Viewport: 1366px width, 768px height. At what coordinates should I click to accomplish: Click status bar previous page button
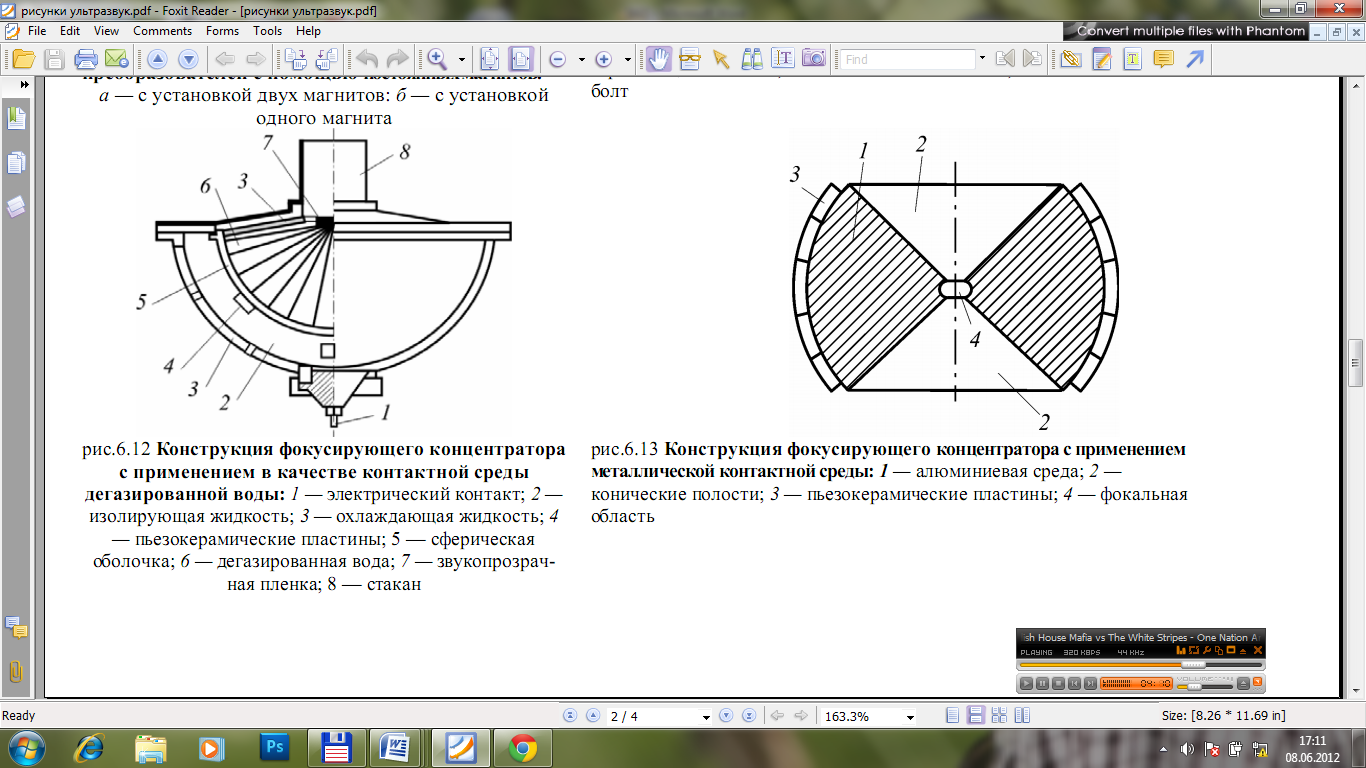tap(592, 716)
